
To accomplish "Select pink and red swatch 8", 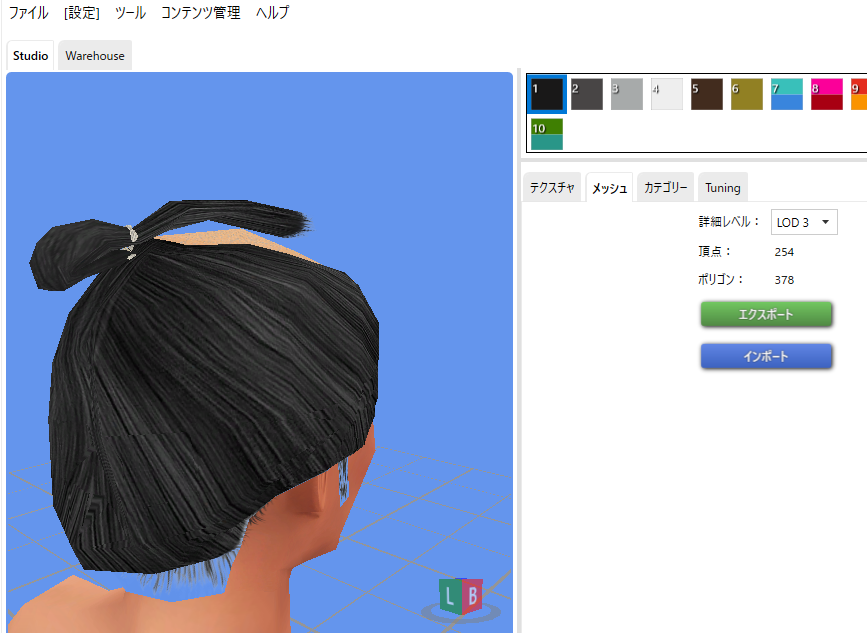I will point(827,94).
